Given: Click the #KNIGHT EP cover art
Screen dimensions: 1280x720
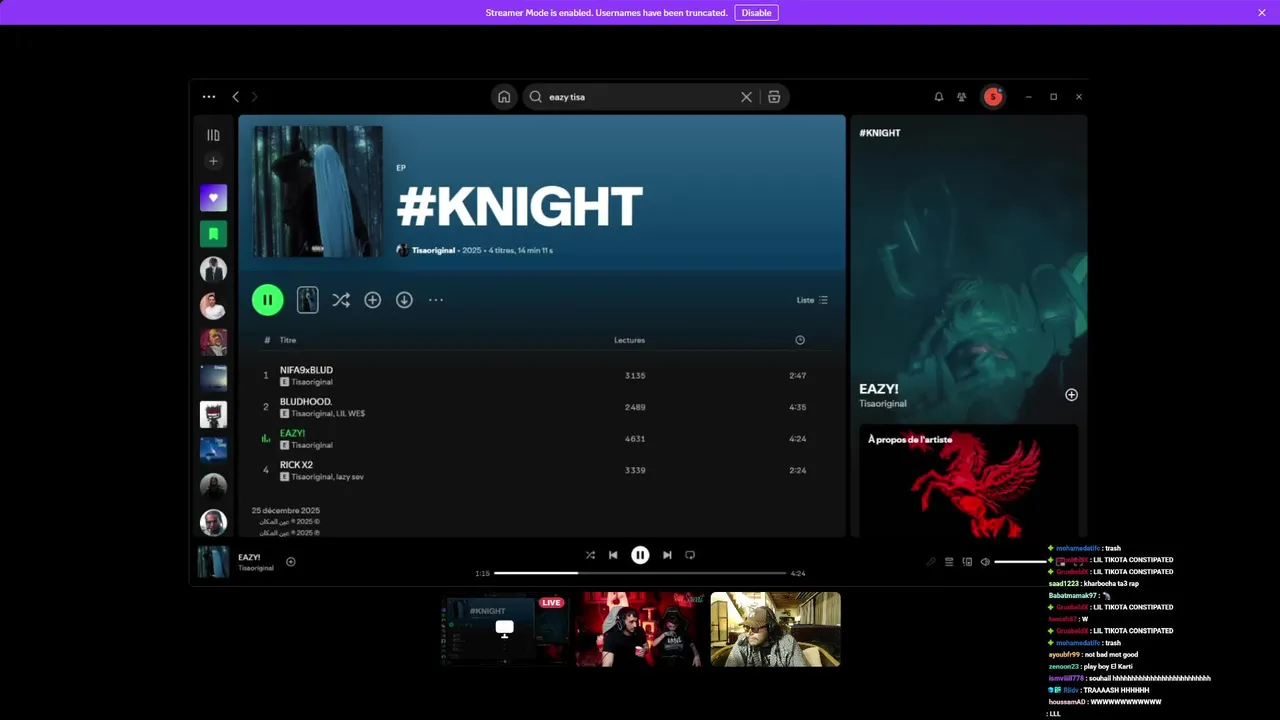Looking at the screenshot, I should click(318, 191).
